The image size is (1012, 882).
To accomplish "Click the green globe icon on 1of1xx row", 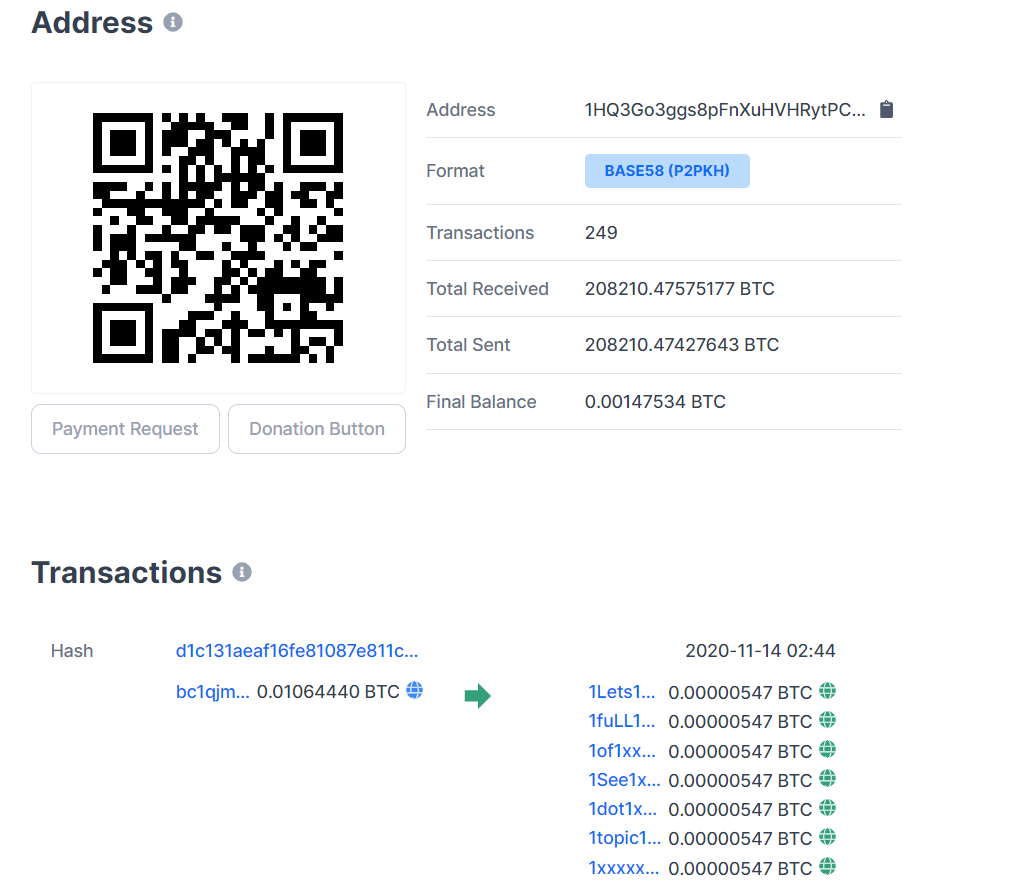I will pos(827,750).
